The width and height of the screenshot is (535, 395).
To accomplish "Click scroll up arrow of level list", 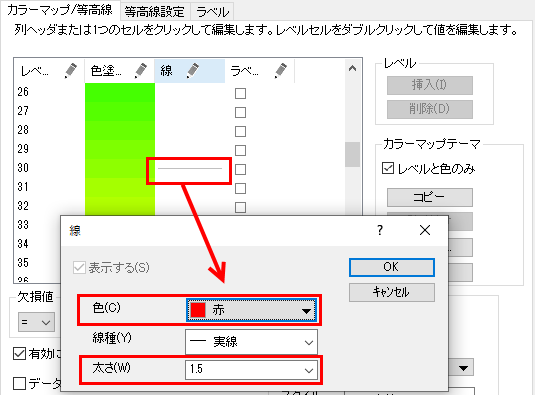I will coord(352,69).
